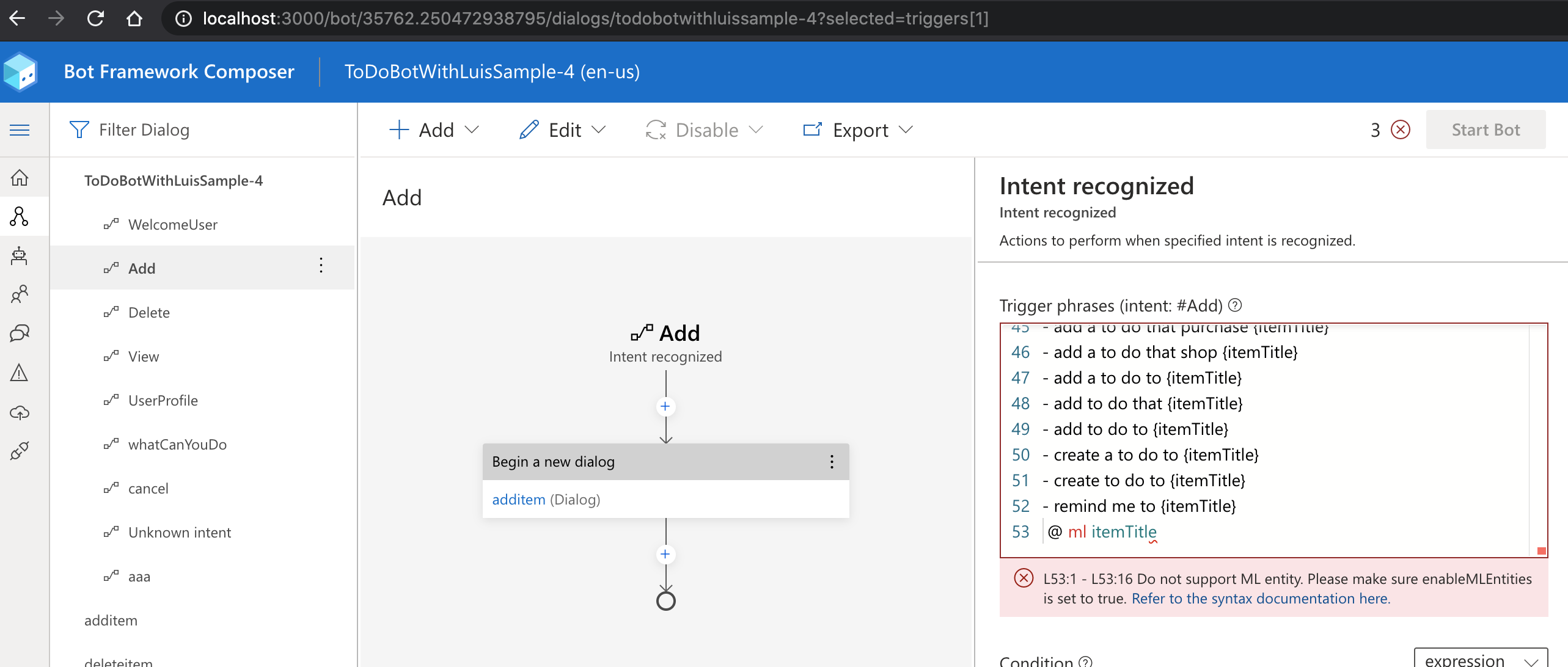Click the red error count icon
The height and width of the screenshot is (667, 1568).
click(x=1400, y=129)
